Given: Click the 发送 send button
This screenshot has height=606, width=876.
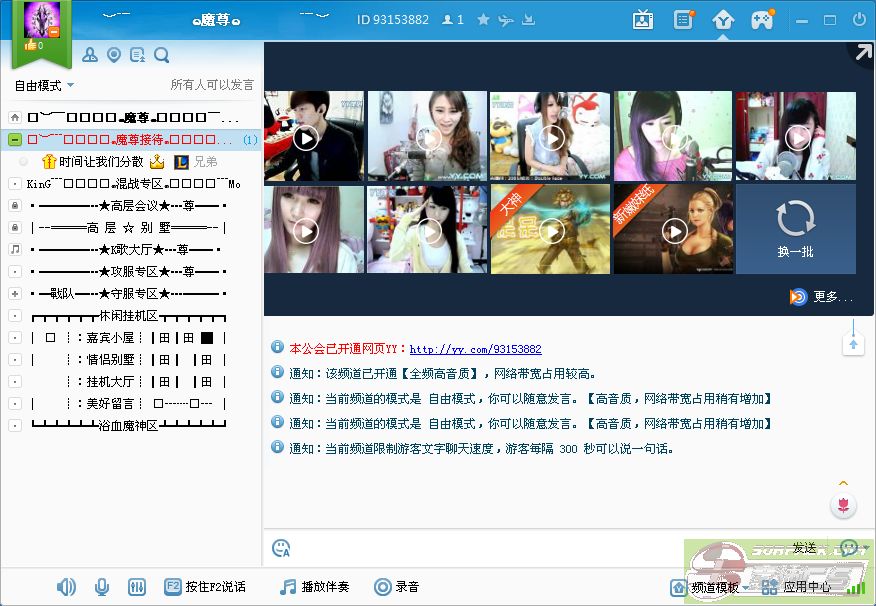Looking at the screenshot, I should pyautogui.click(x=804, y=548).
